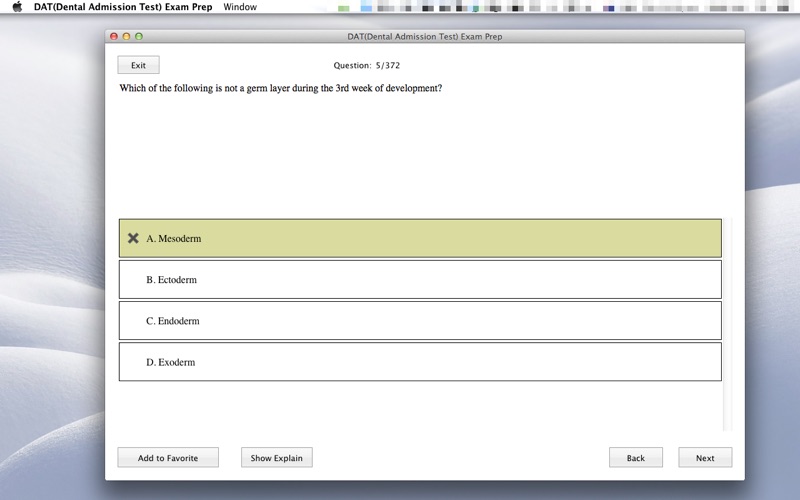Click the answer list vertical scrollbar

coord(728,324)
